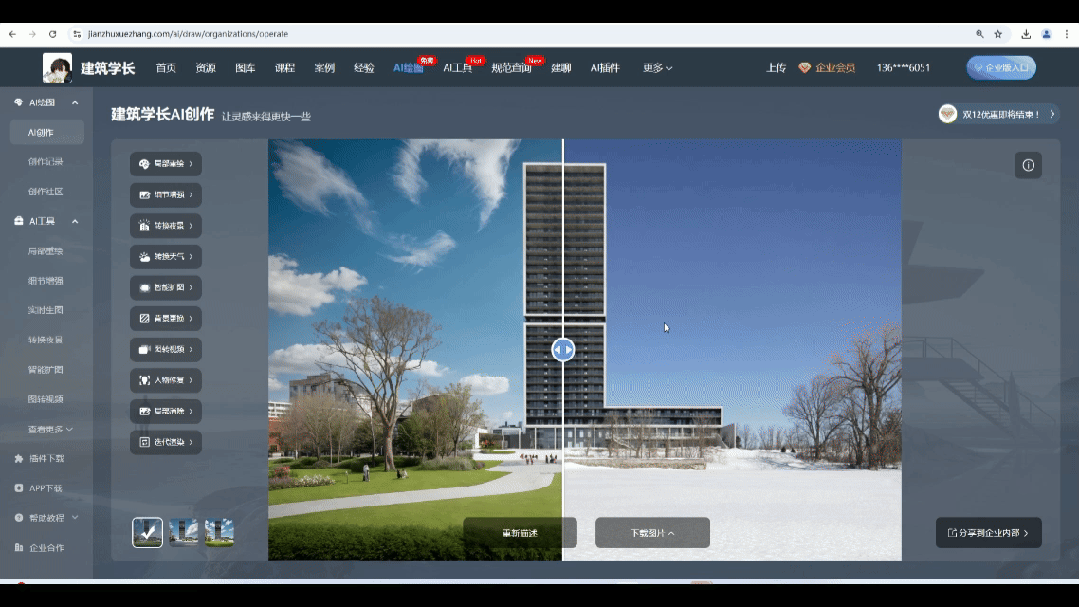The image size is (1079, 607).
Task: Open 案例 in top navigation
Action: point(325,67)
